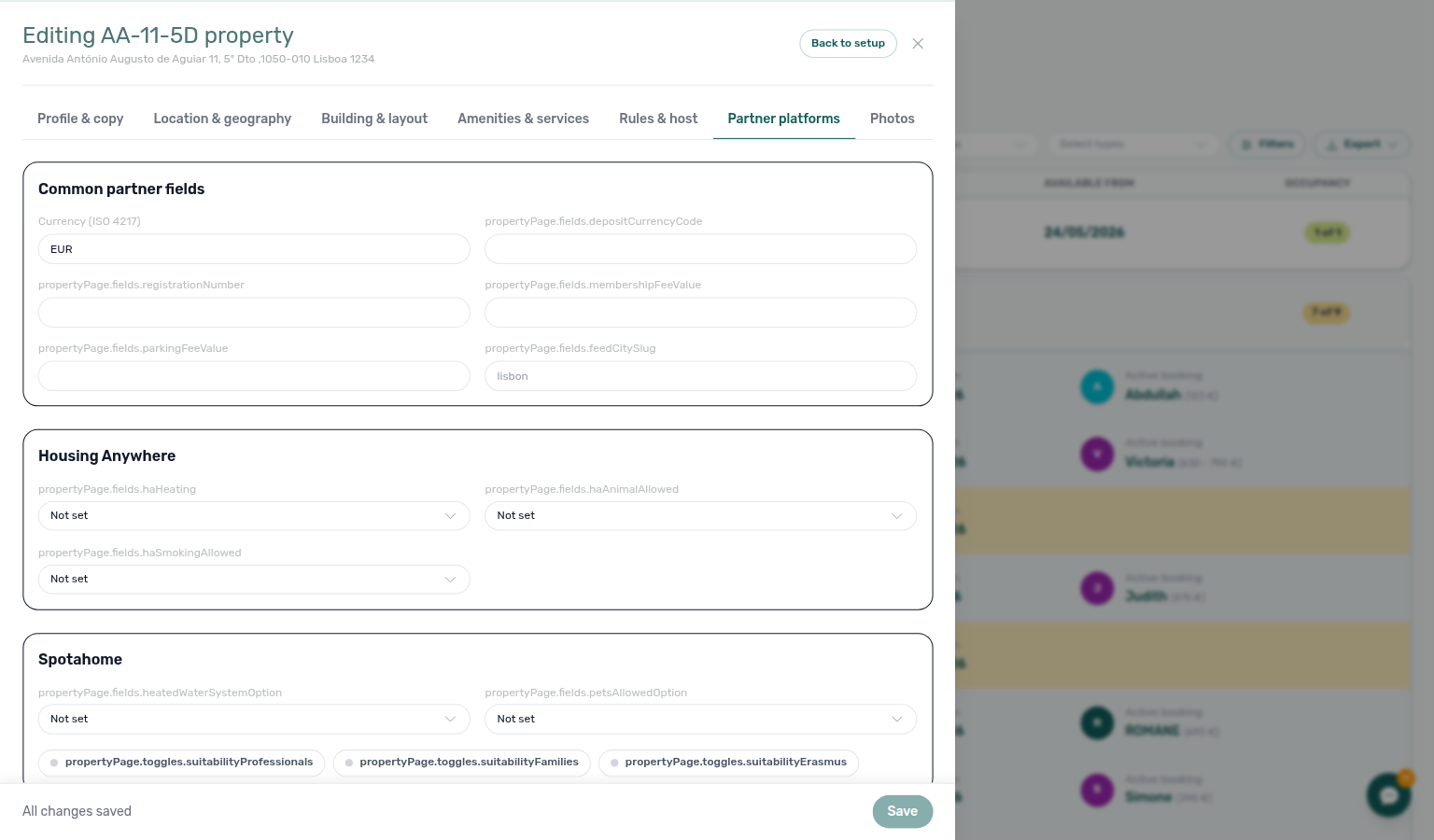The width and height of the screenshot is (1434, 840).
Task: Click the property address subtitle
Action: point(198,59)
